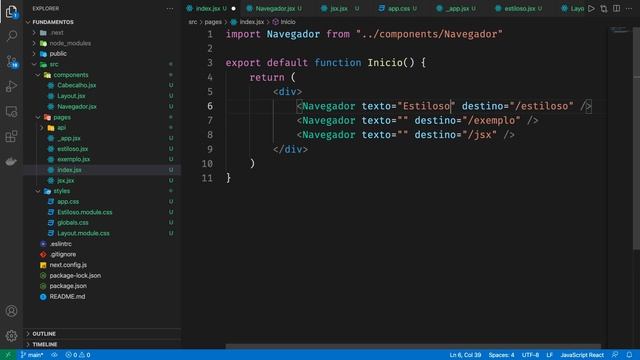The image size is (640, 360).
Task: Open the Extensions view icon
Action: (11, 136)
